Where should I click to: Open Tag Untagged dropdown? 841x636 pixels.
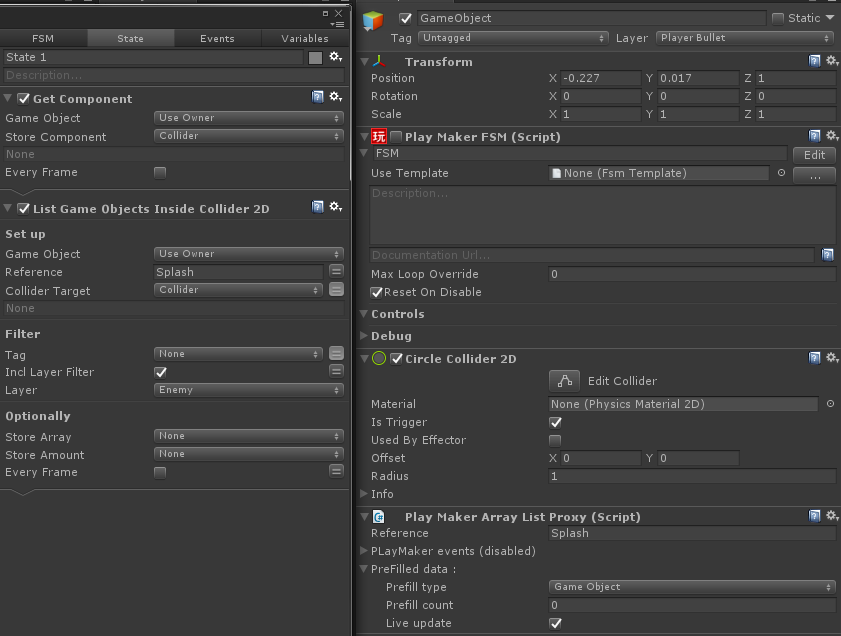click(x=513, y=38)
